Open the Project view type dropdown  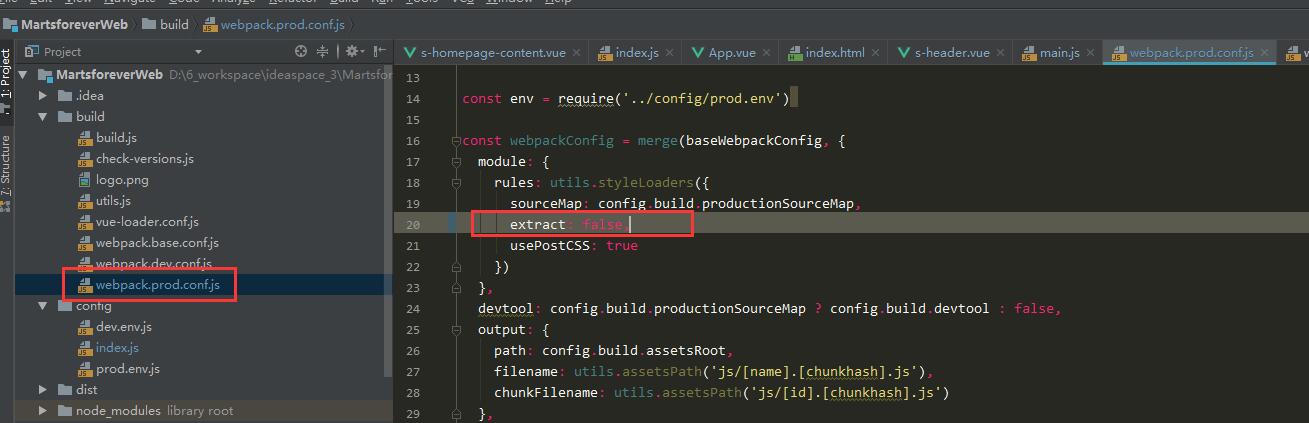point(198,51)
